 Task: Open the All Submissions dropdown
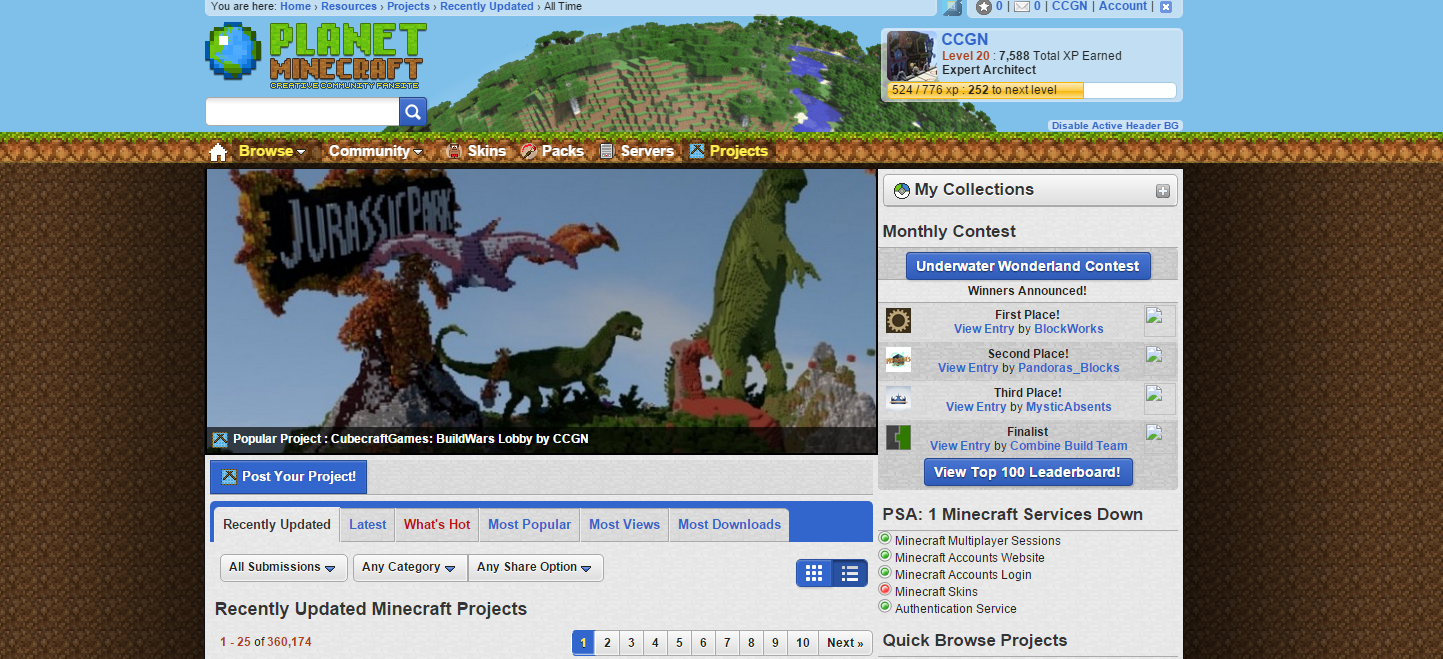pos(283,568)
